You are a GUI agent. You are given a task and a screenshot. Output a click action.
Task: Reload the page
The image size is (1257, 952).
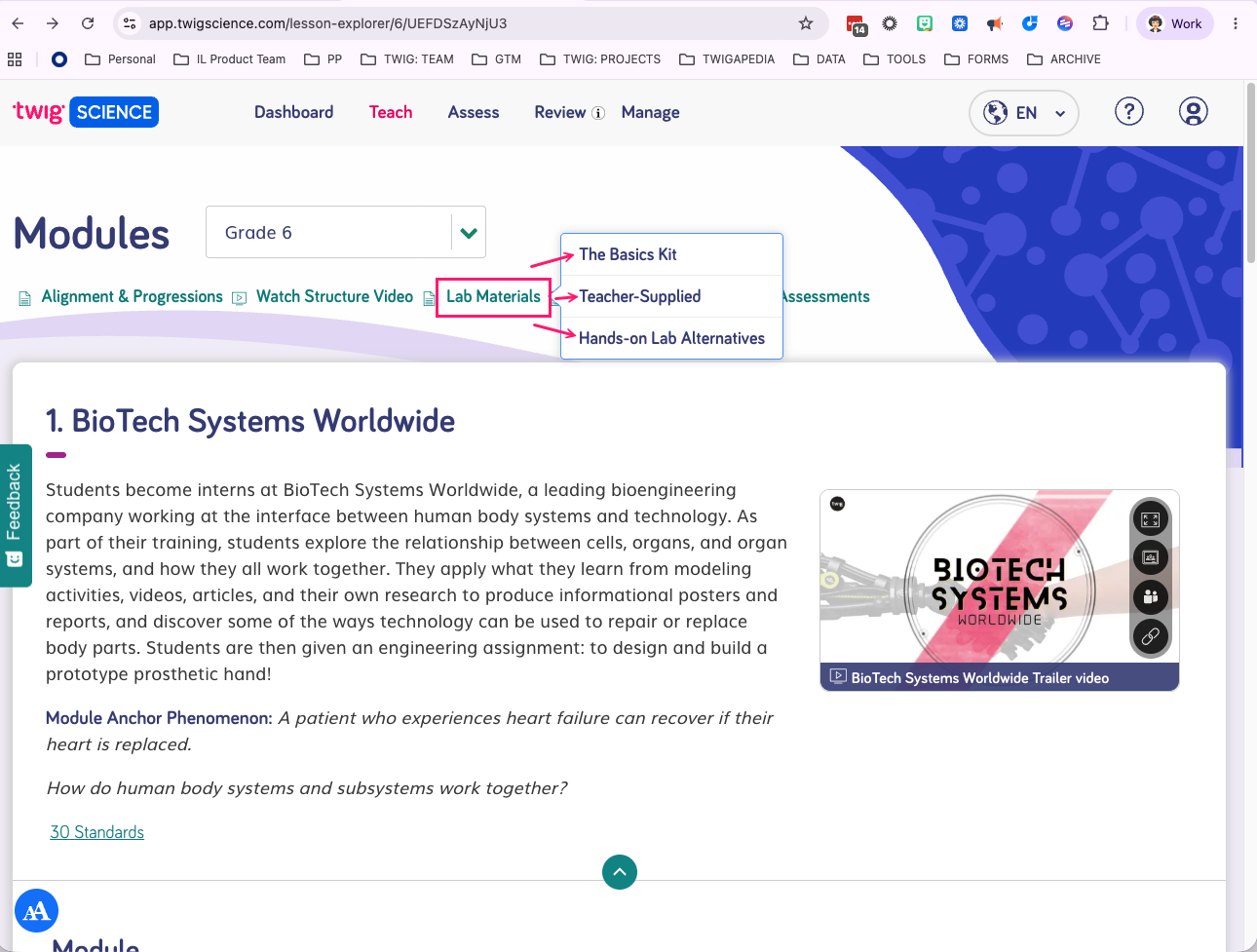point(88,23)
